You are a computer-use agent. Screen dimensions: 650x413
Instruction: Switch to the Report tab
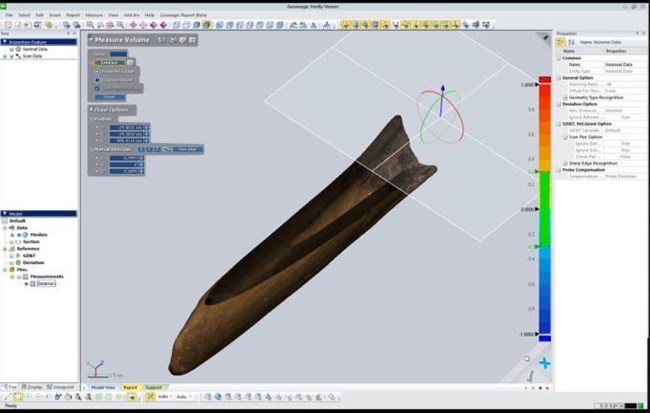[130, 386]
